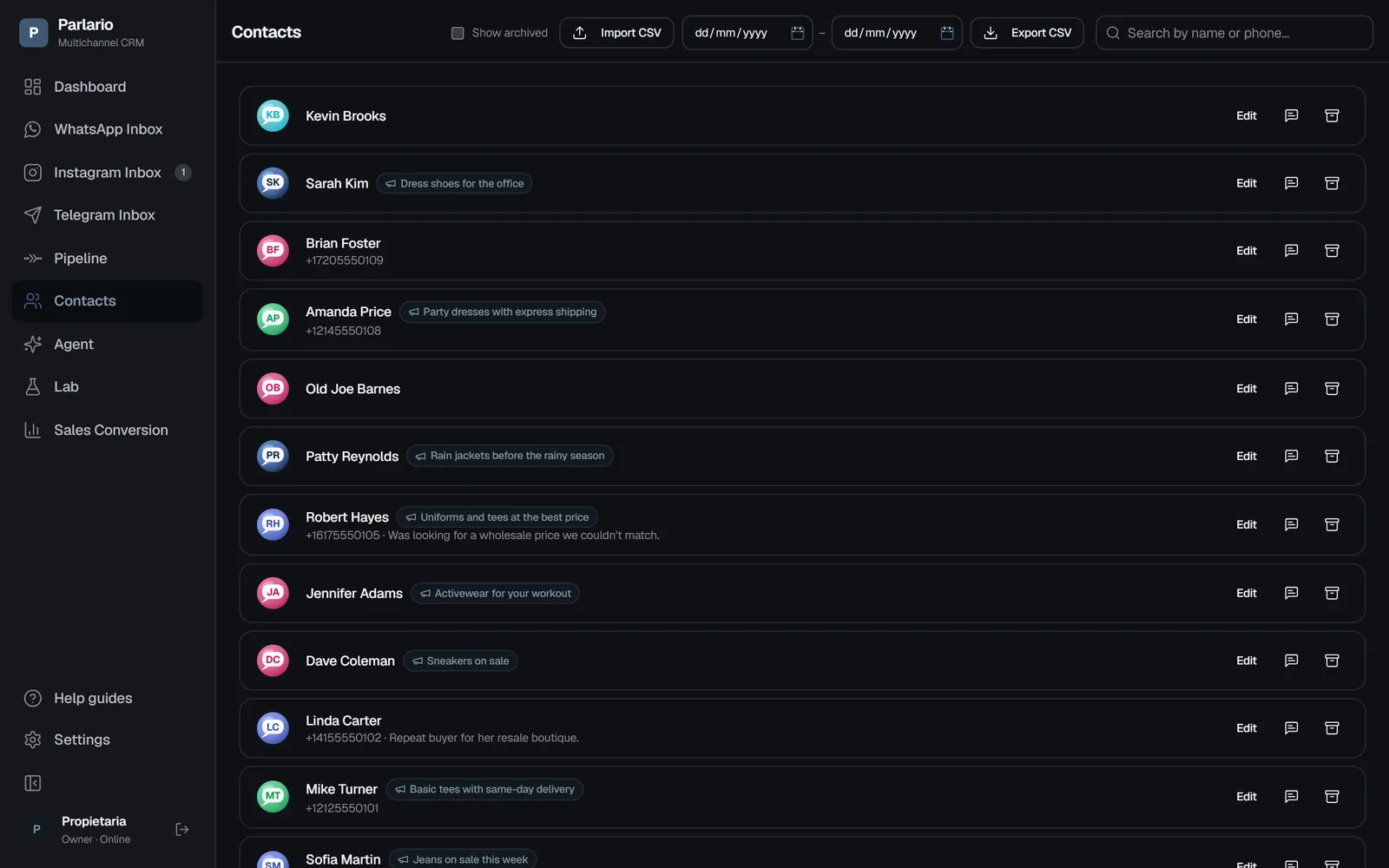This screenshot has width=1389, height=868.
Task: Focus the search by name or phone field
Action: pos(1234,33)
